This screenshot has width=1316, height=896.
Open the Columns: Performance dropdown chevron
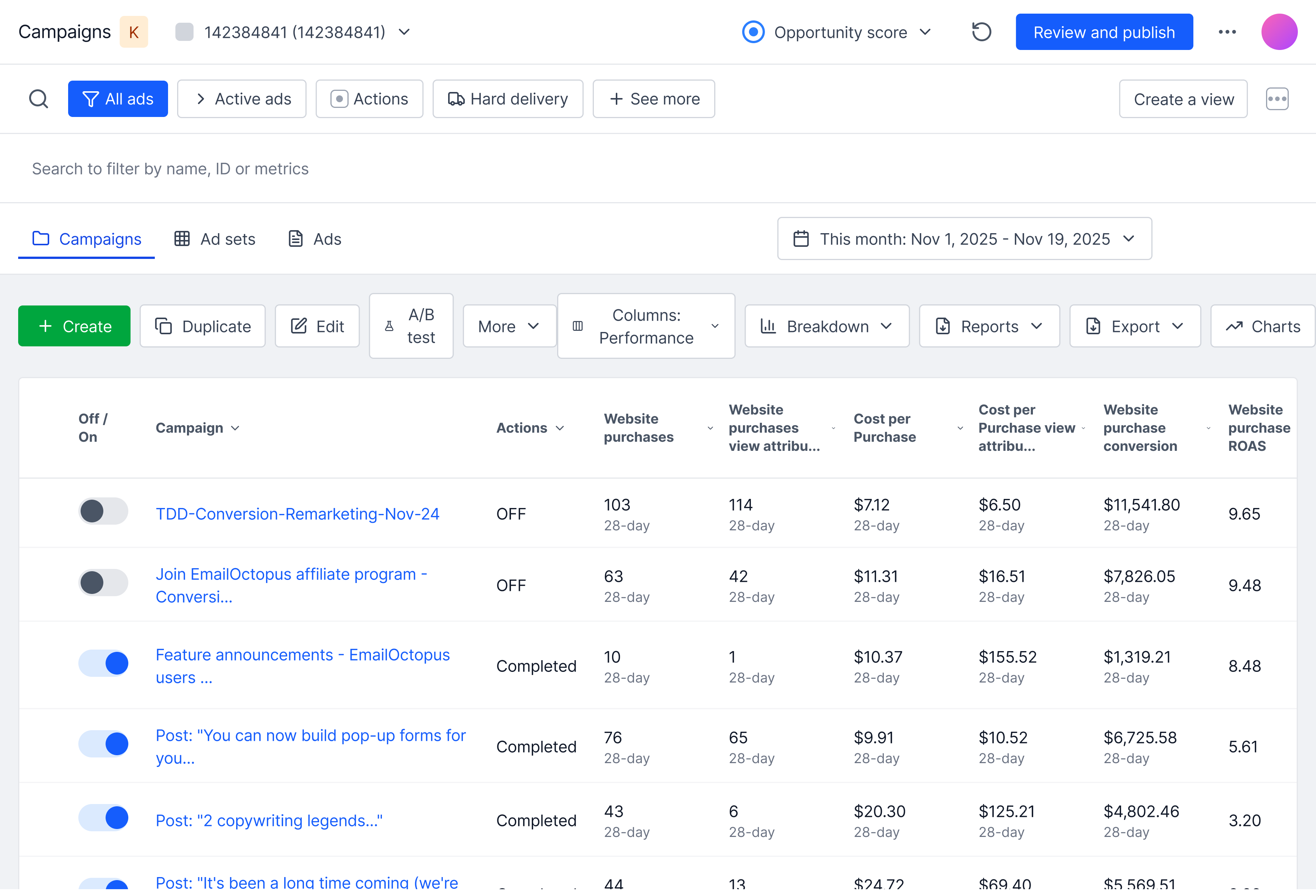pyautogui.click(x=715, y=326)
